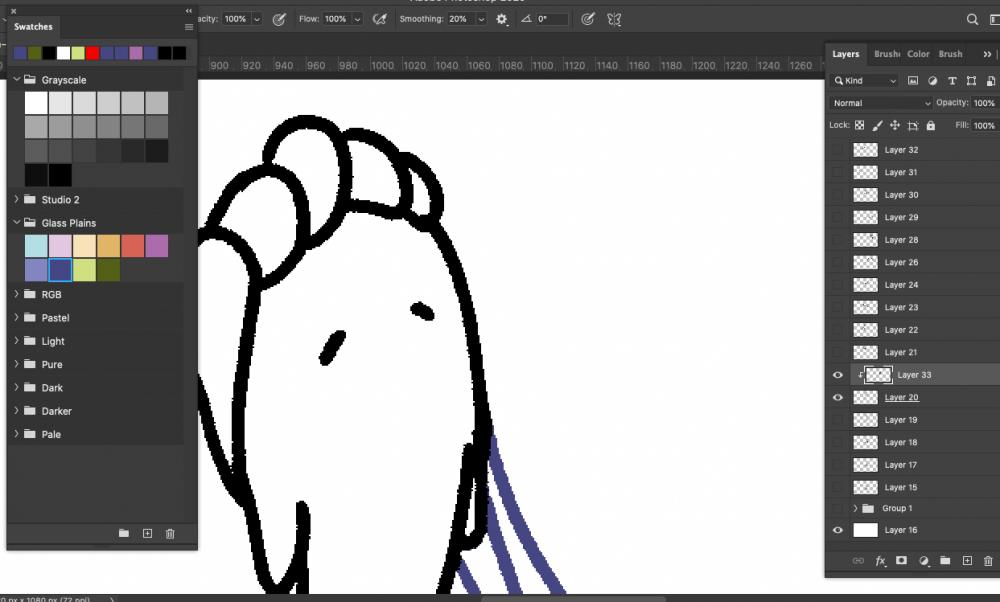This screenshot has width=1000, height=602.
Task: Select the Swatches panel tab
Action: point(33,27)
